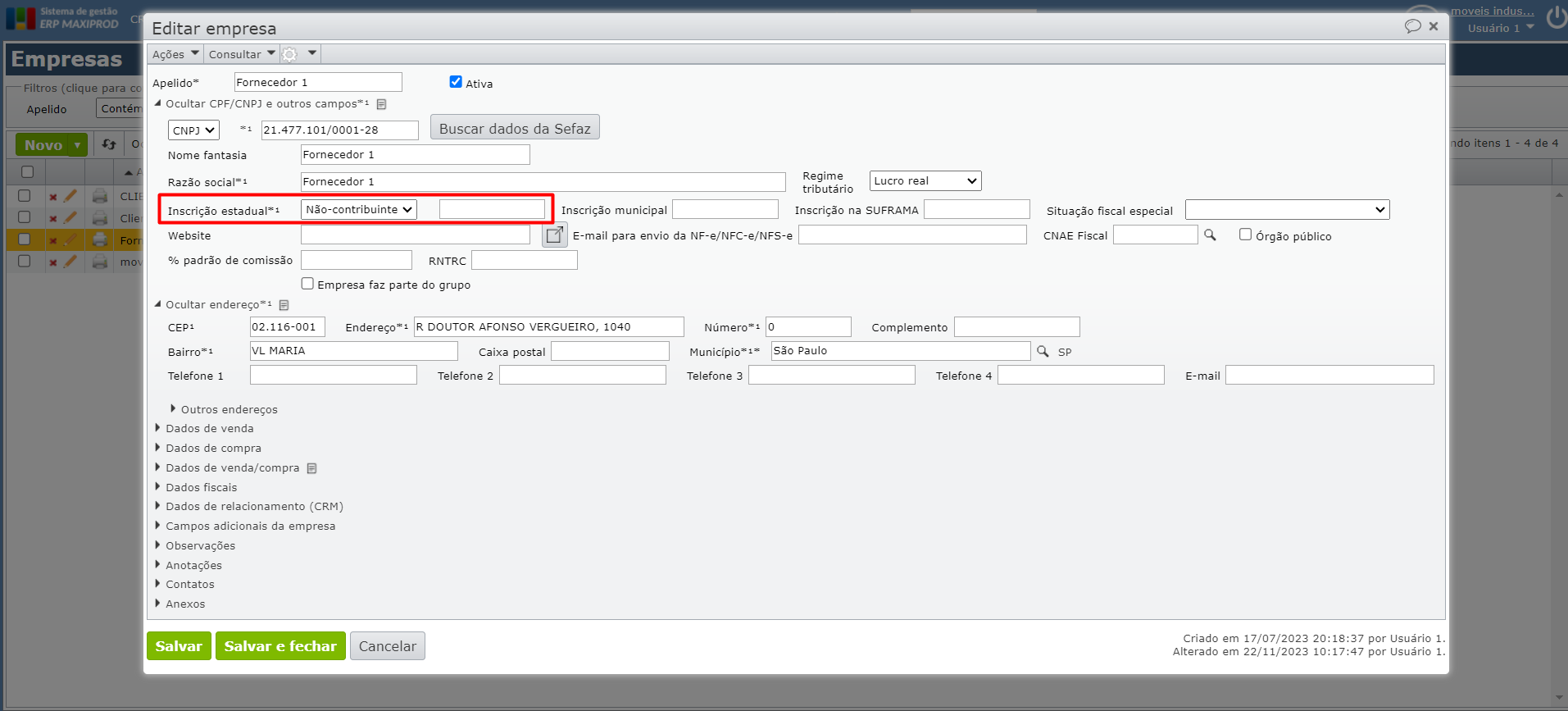1568x711 pixels.
Task: Open the Ações menu
Action: pyautogui.click(x=175, y=54)
